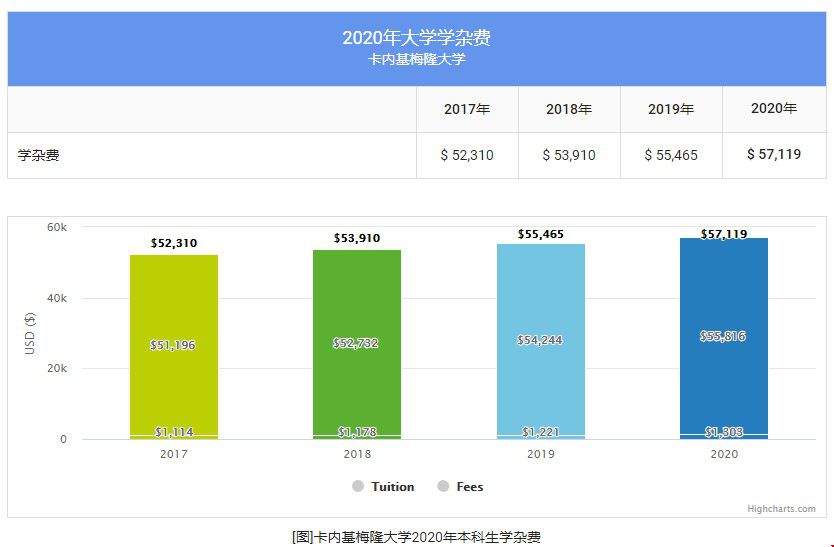The width and height of the screenshot is (834, 547).
Task: Click the 2020年大学学杂费 title
Action: [x=416, y=37]
